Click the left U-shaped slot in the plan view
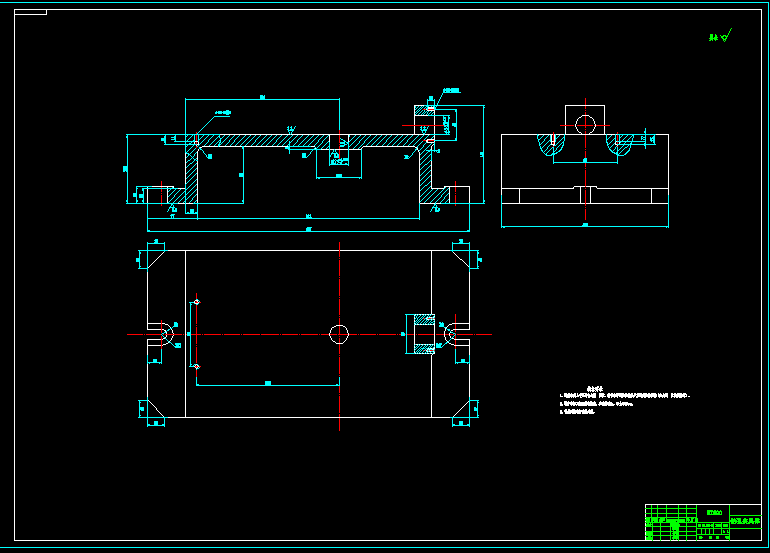The image size is (770, 553). click(161, 334)
